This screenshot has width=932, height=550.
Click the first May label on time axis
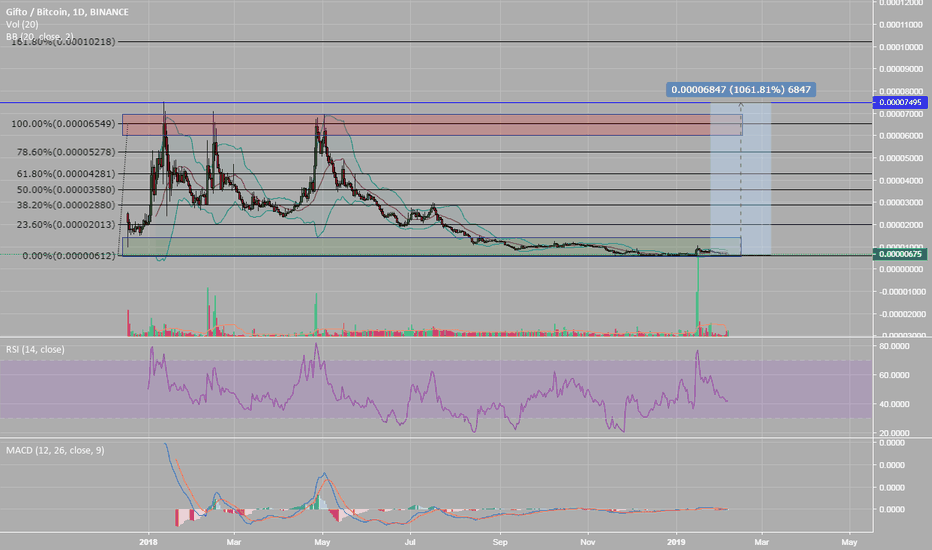coord(322,542)
